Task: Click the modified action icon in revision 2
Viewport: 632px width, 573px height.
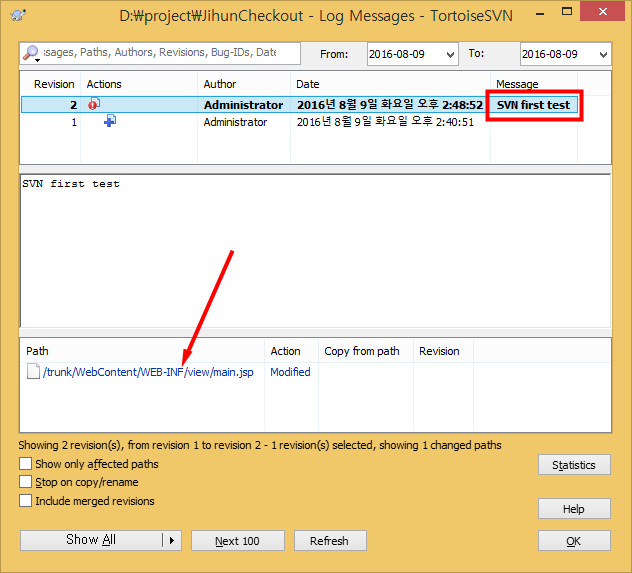Action: pos(94,104)
